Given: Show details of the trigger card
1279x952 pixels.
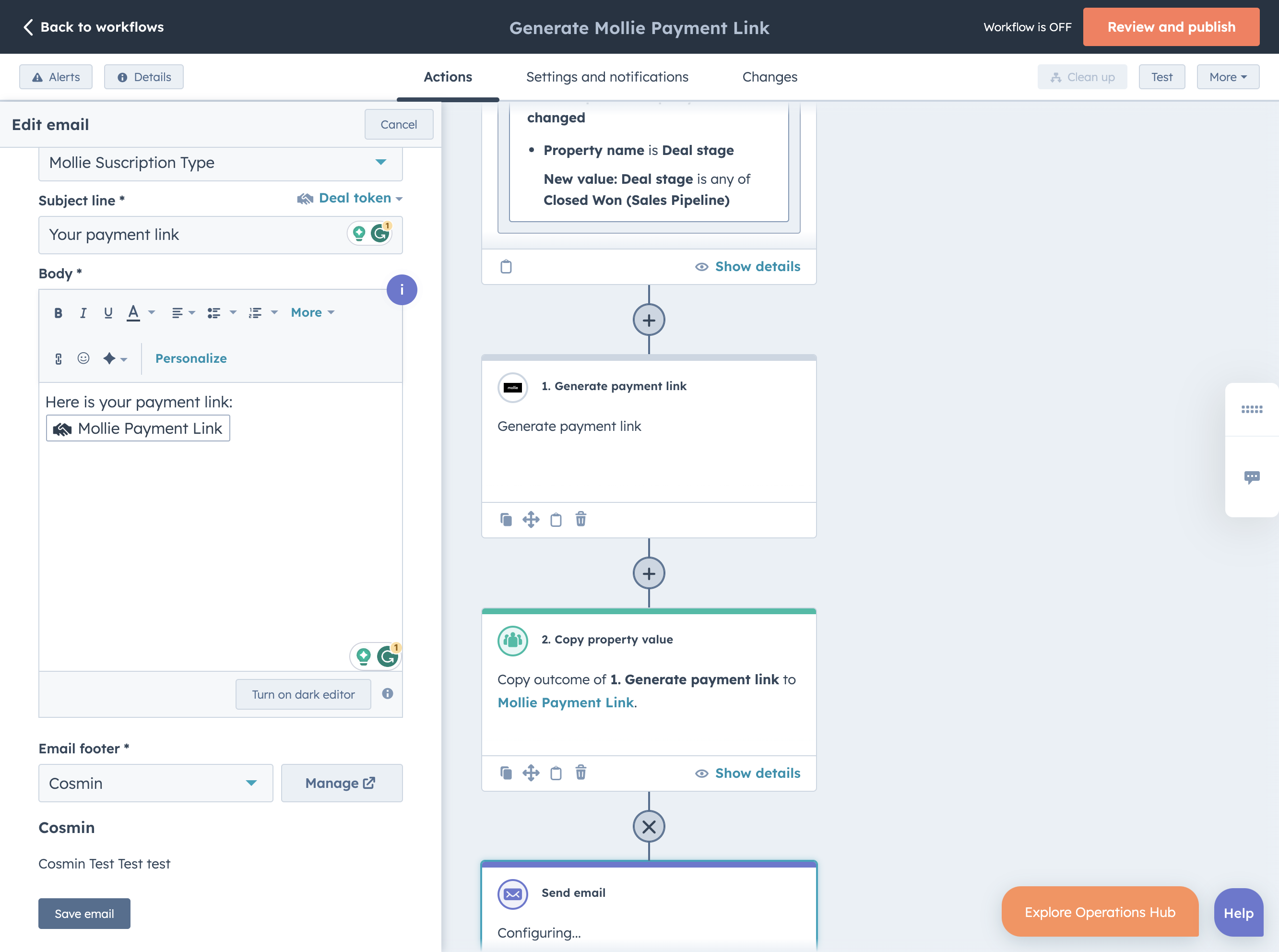Looking at the screenshot, I should point(748,267).
